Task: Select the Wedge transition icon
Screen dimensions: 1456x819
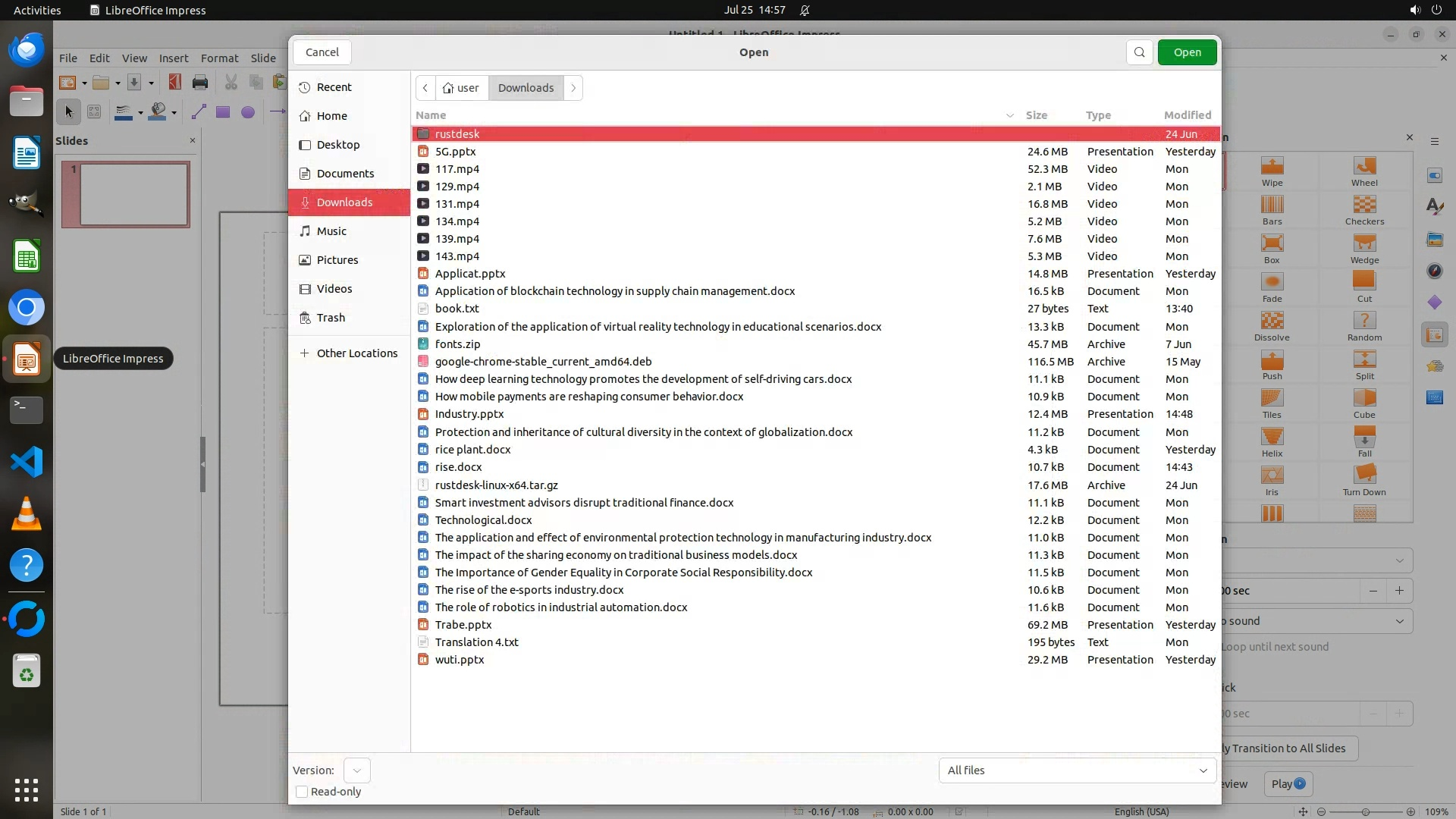Action: pos(1364,243)
